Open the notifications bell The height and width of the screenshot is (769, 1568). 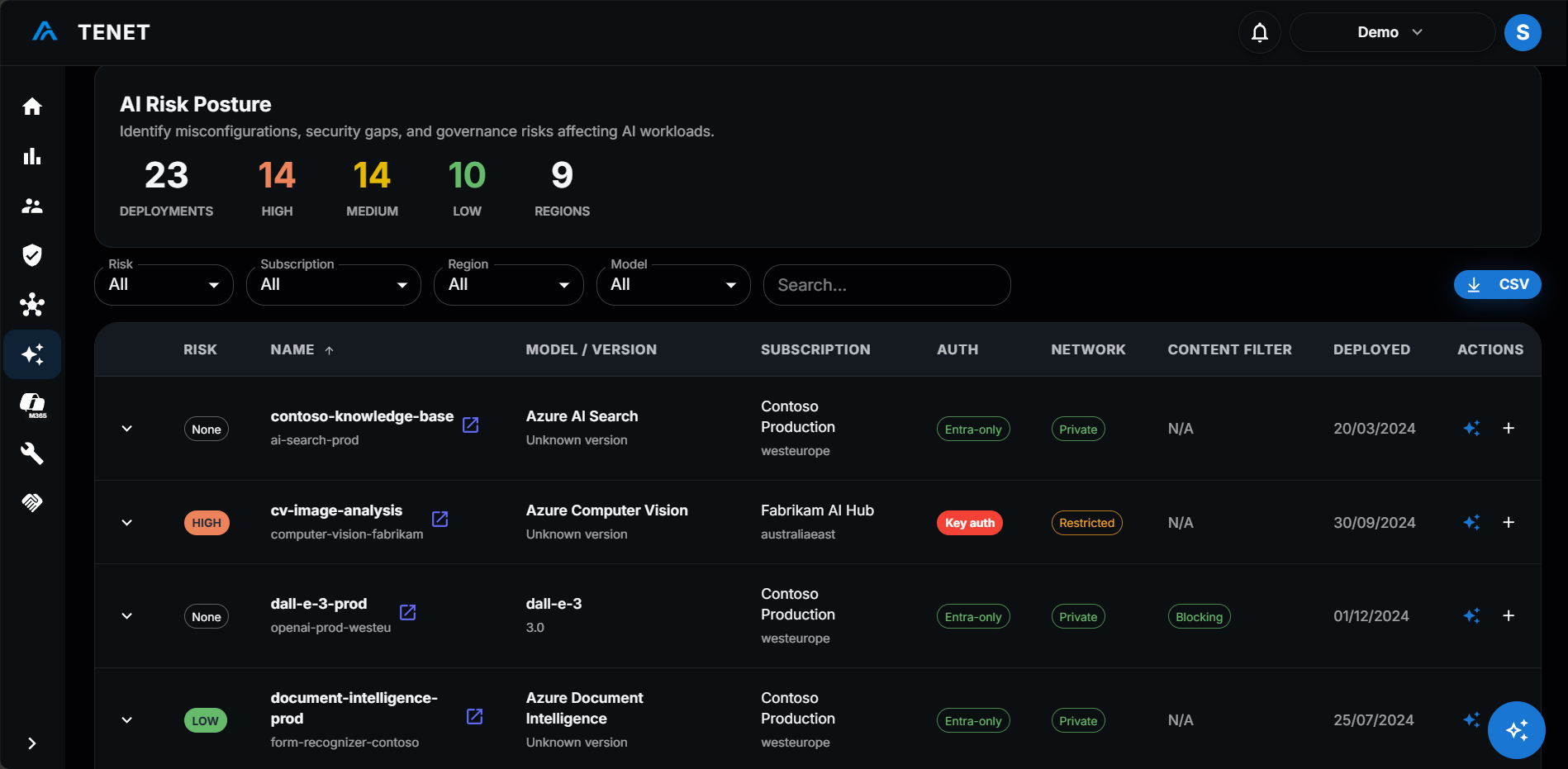pos(1259,32)
